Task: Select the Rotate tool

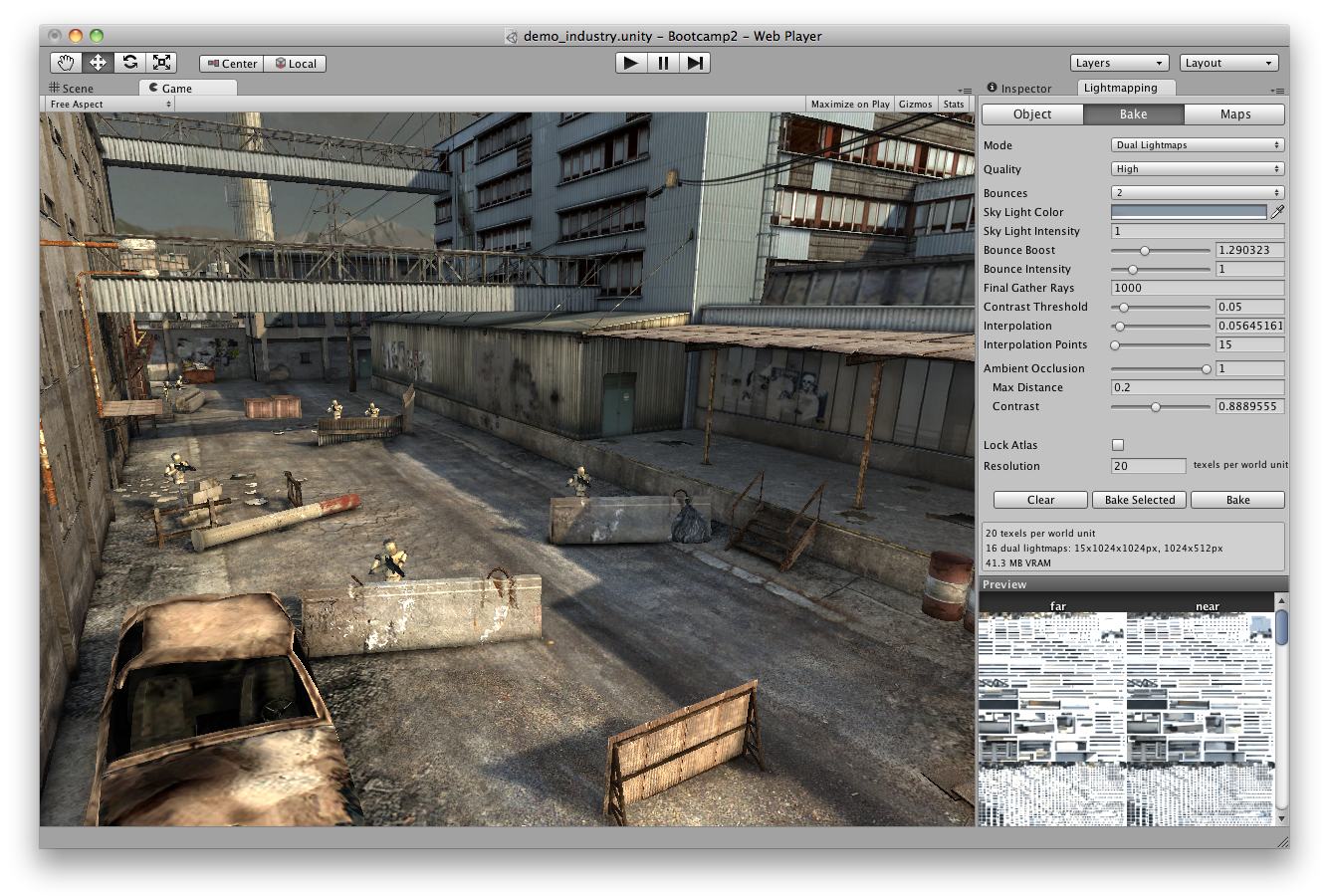Action: [x=129, y=62]
